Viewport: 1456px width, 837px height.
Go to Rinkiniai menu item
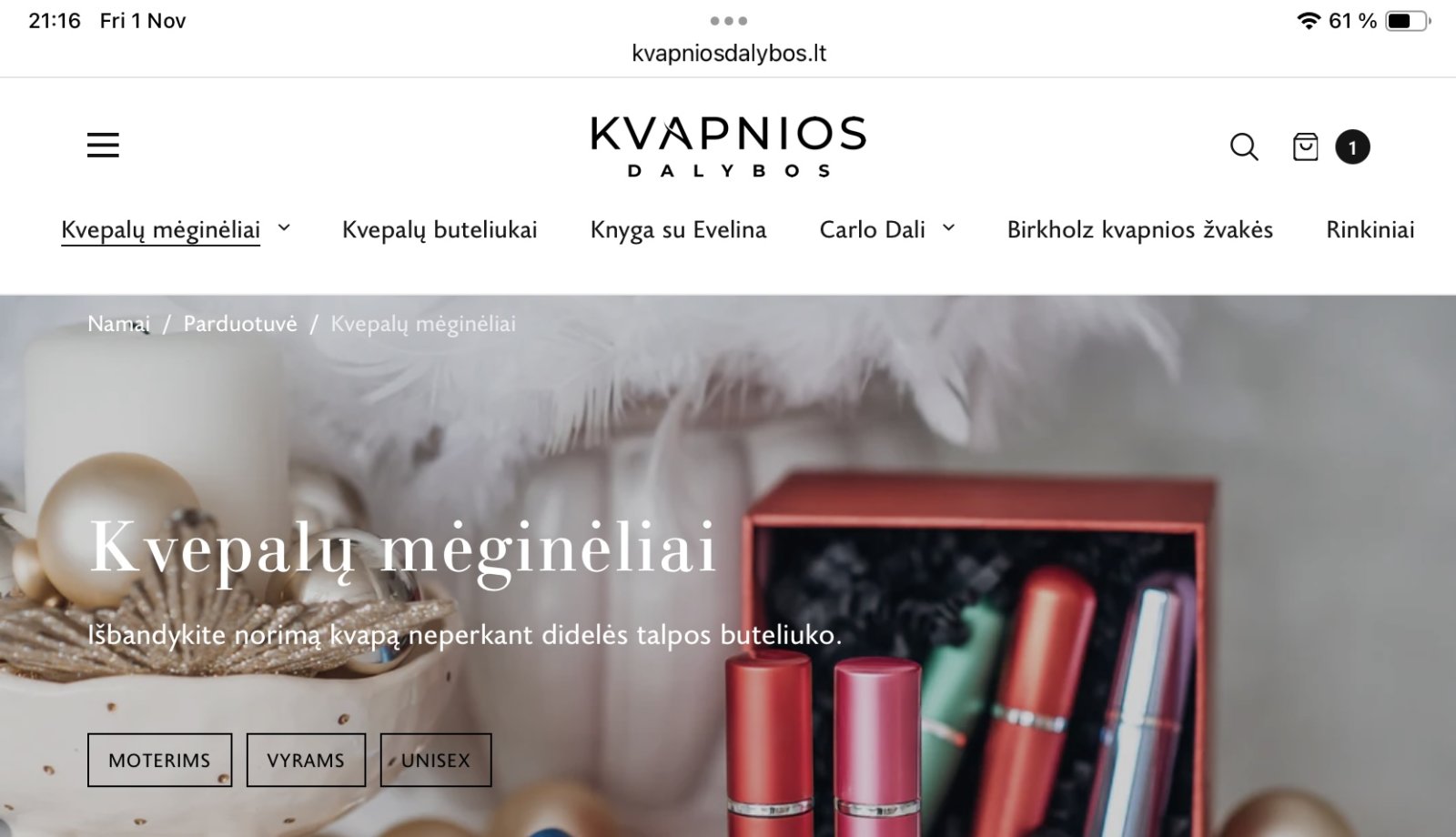1370,230
